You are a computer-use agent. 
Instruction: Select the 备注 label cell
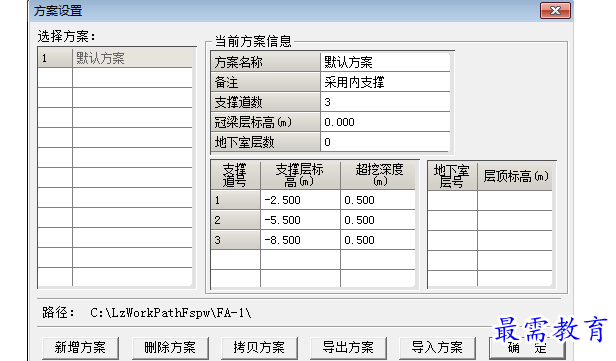[x=266, y=82]
